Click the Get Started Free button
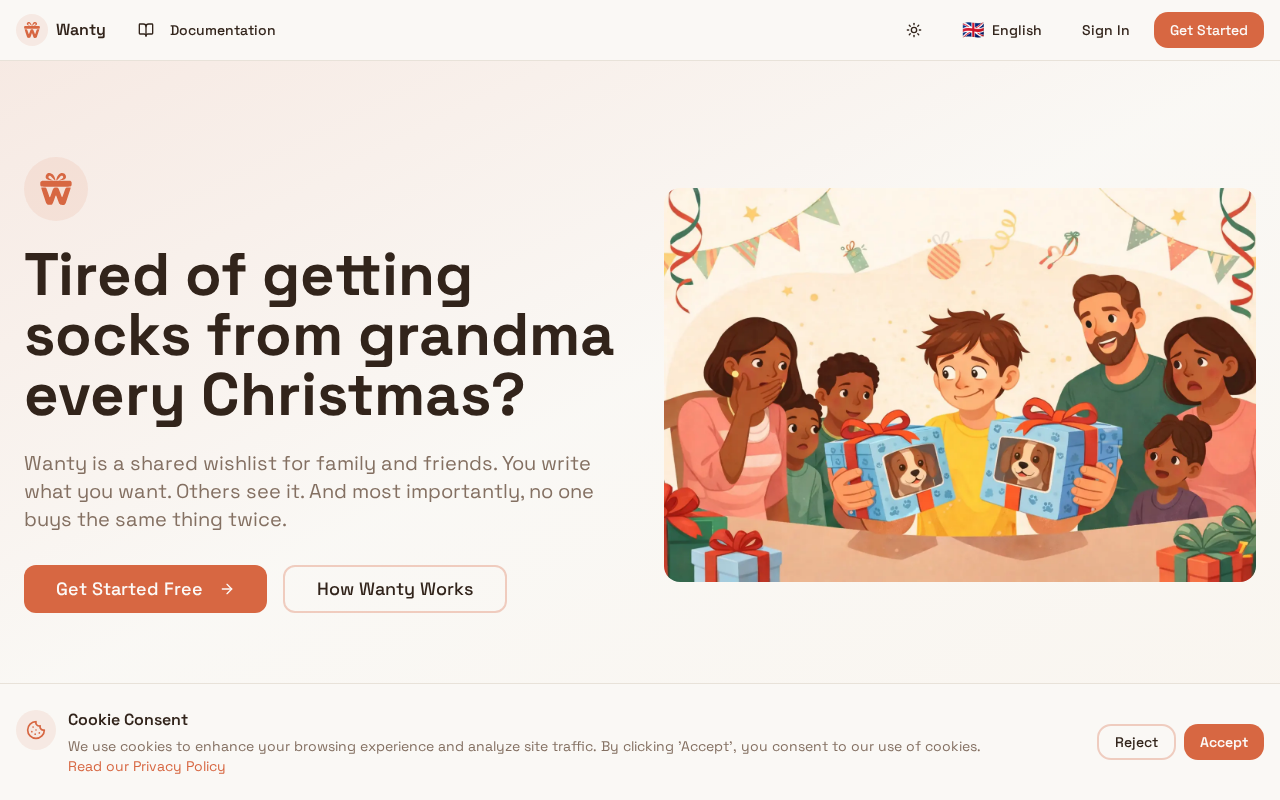 (129, 589)
